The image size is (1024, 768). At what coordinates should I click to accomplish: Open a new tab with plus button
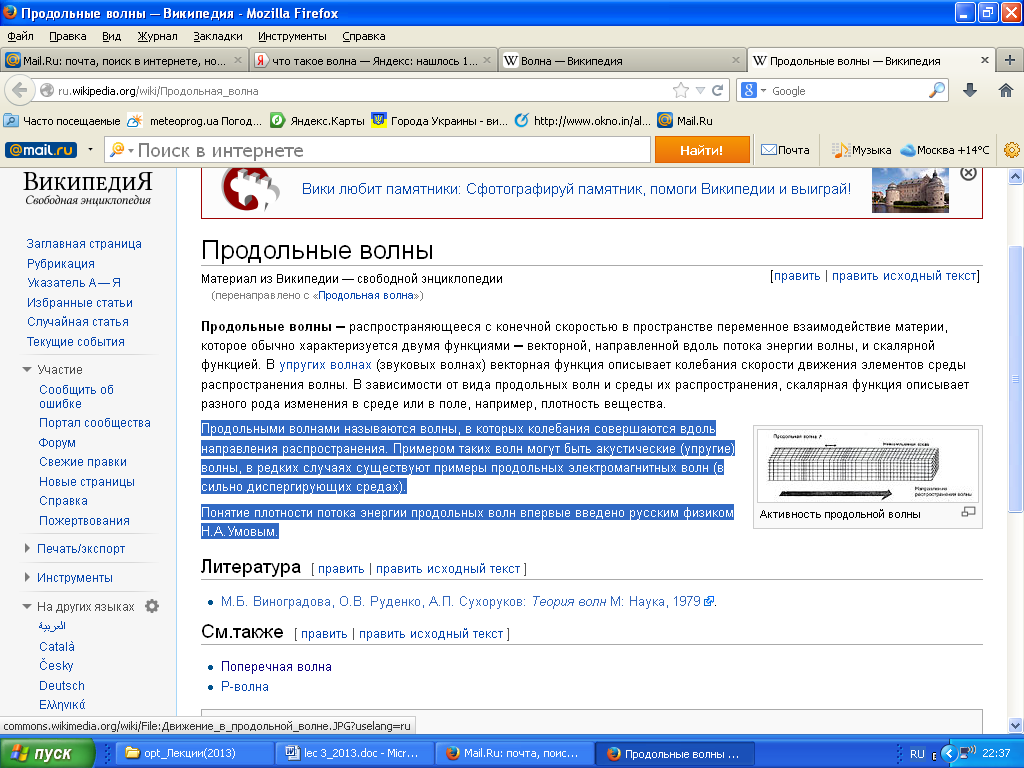coord(1010,60)
